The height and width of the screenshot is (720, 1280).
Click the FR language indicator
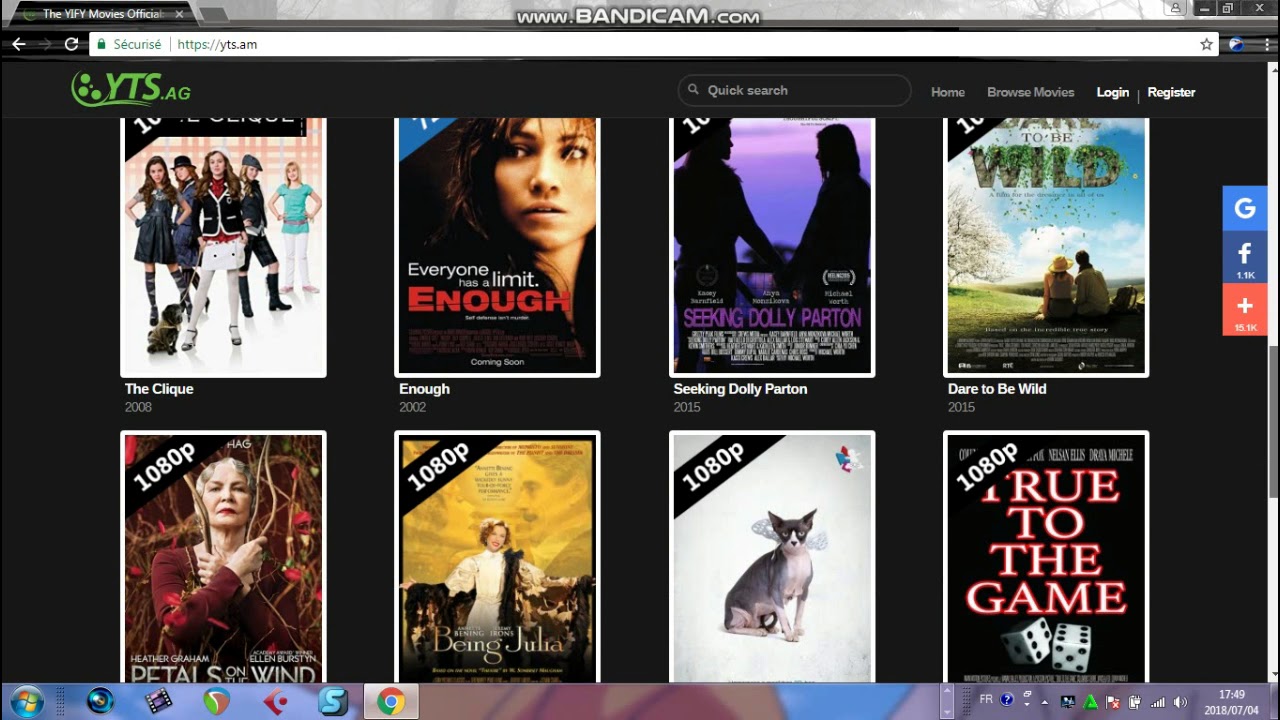click(986, 699)
